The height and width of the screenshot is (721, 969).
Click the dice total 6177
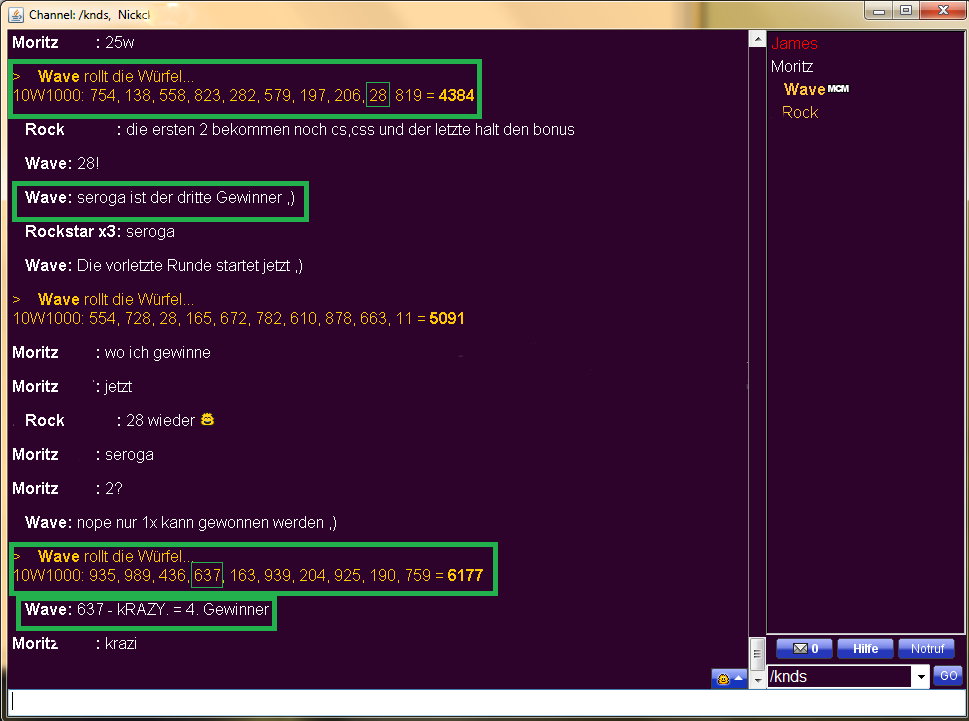[465, 575]
